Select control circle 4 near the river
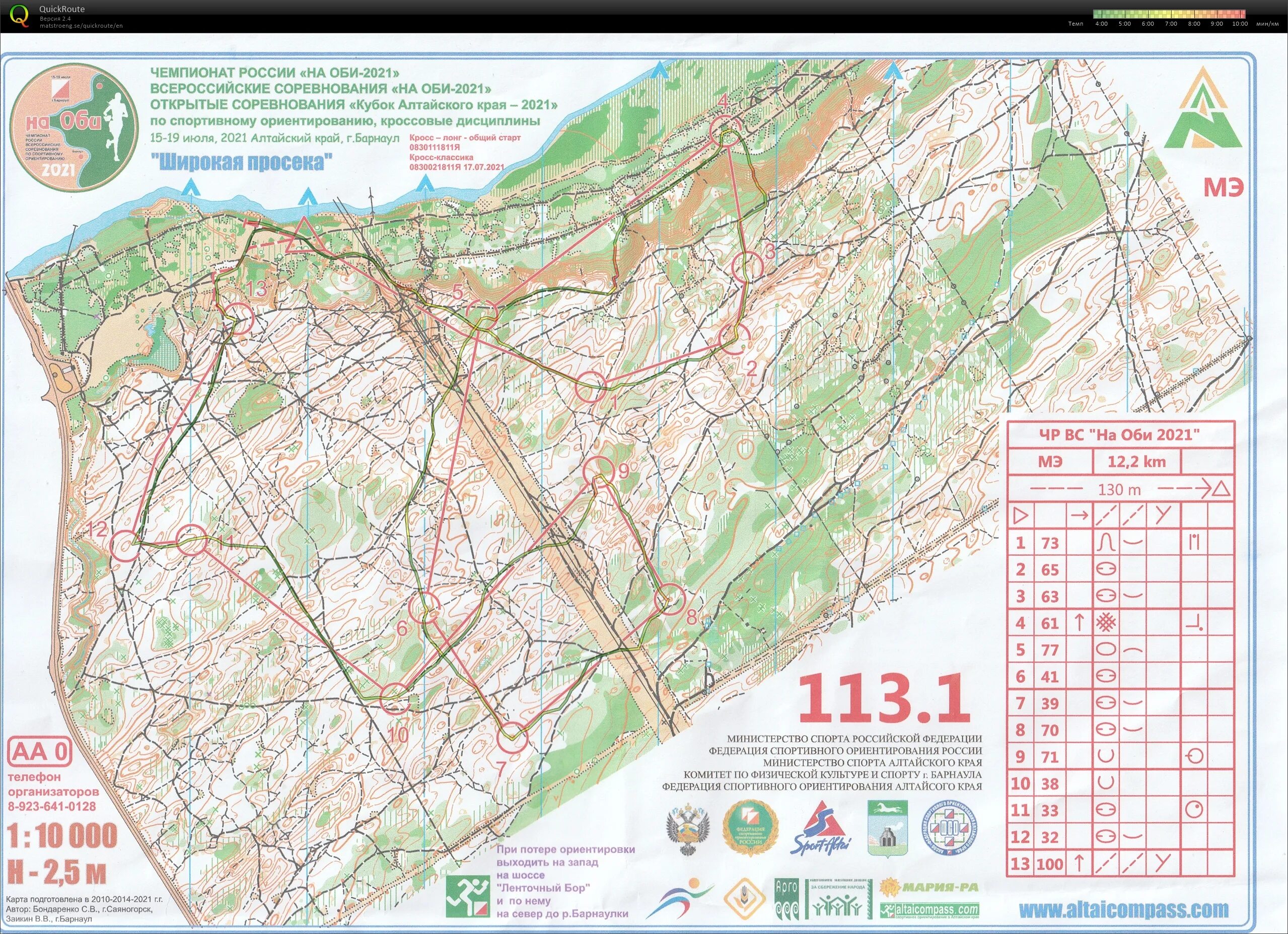 click(x=727, y=132)
